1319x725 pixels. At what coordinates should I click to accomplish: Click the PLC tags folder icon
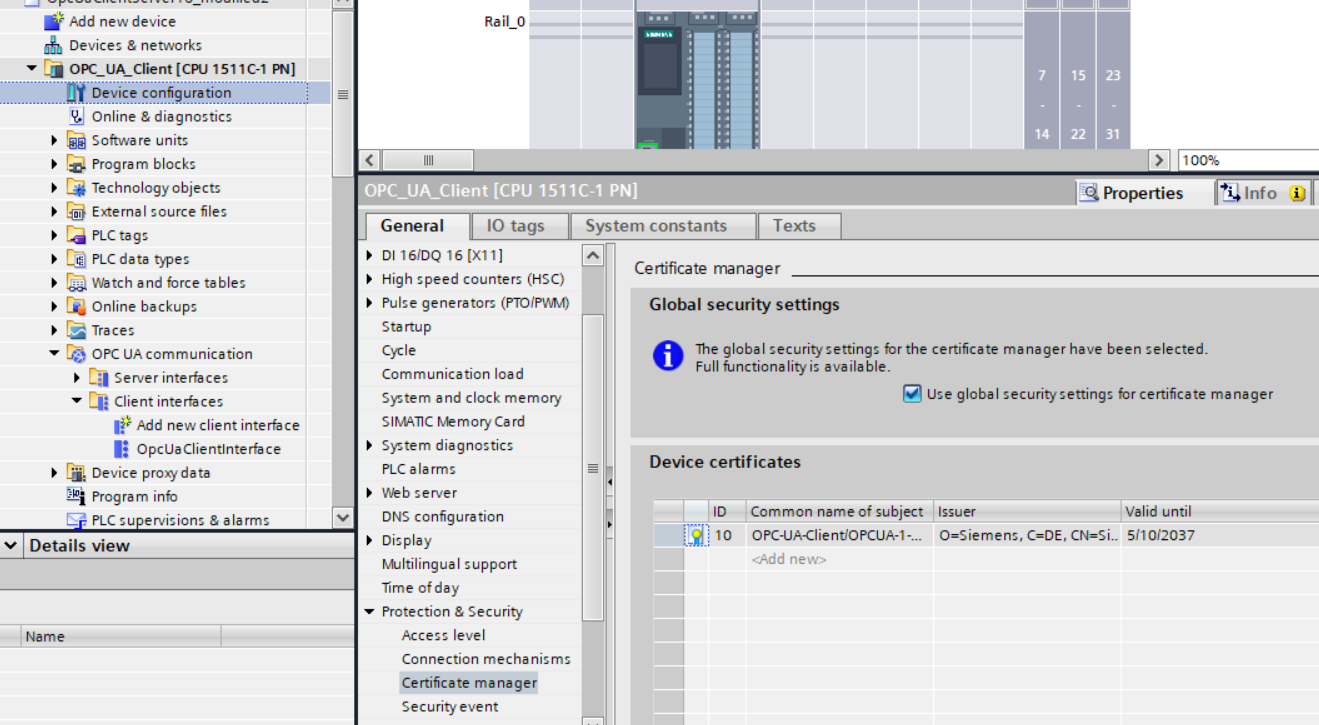click(76, 235)
